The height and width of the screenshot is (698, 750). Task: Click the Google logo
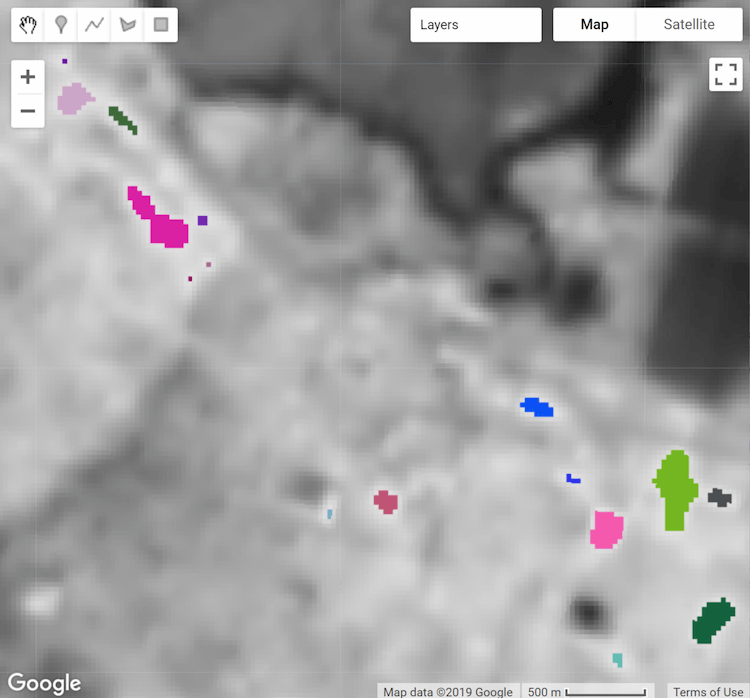44,683
